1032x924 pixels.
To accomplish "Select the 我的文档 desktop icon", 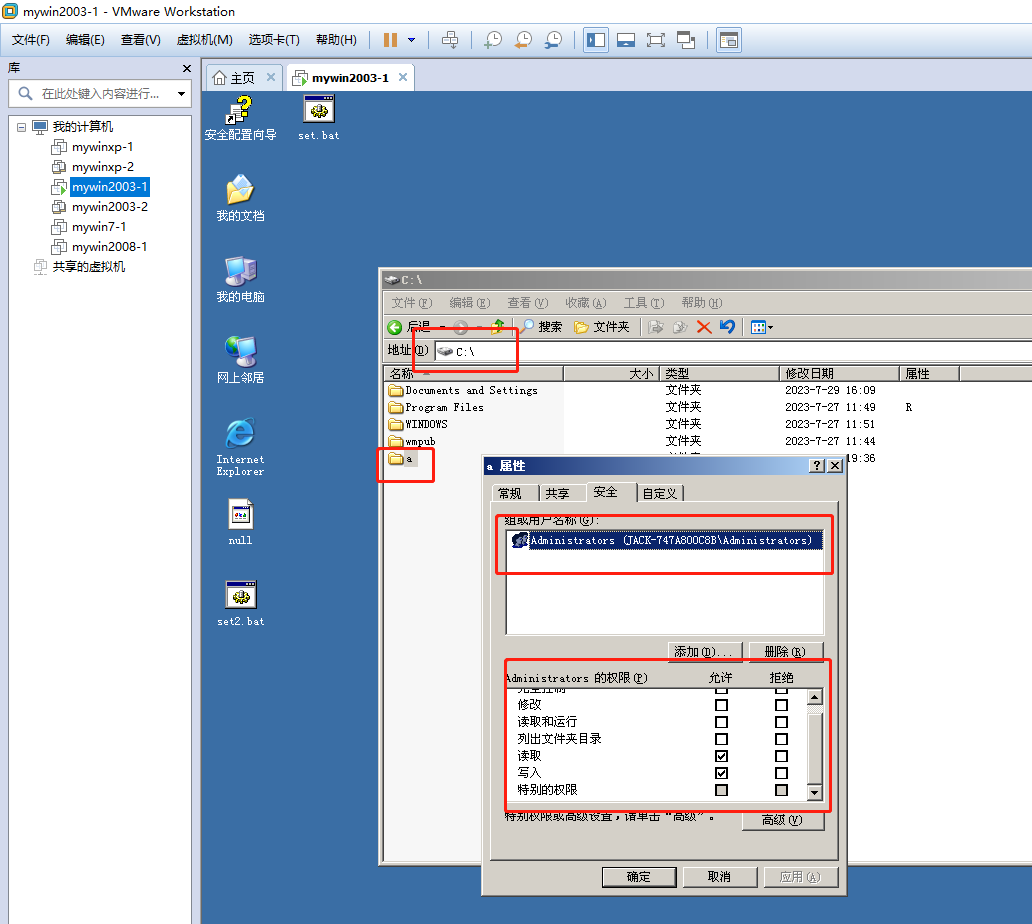I will (x=240, y=199).
